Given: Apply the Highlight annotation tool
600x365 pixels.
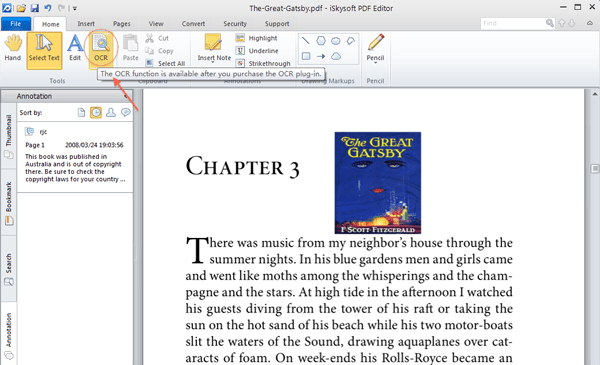Looking at the screenshot, I should [x=256, y=38].
